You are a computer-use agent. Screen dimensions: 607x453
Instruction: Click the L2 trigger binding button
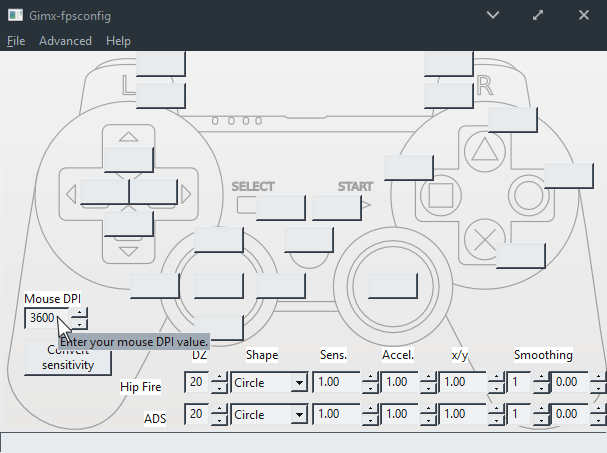coord(161,64)
